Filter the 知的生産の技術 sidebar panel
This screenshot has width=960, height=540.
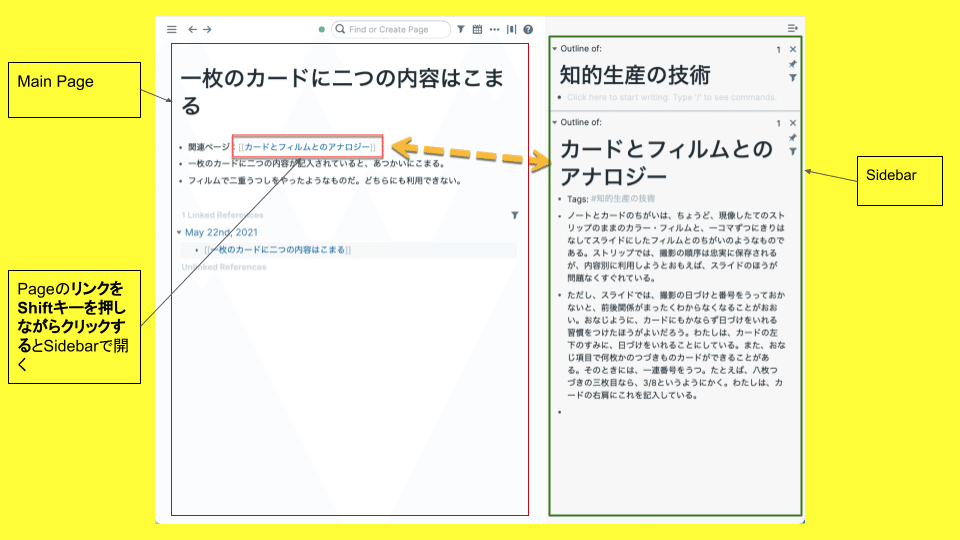click(x=793, y=78)
